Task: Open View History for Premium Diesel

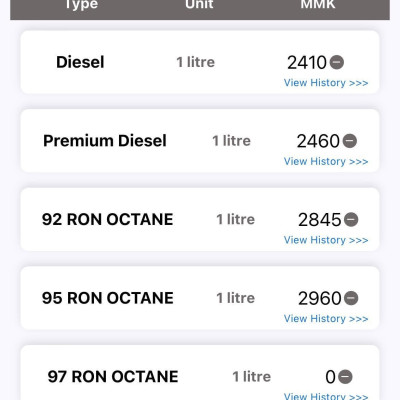Action: (x=326, y=161)
